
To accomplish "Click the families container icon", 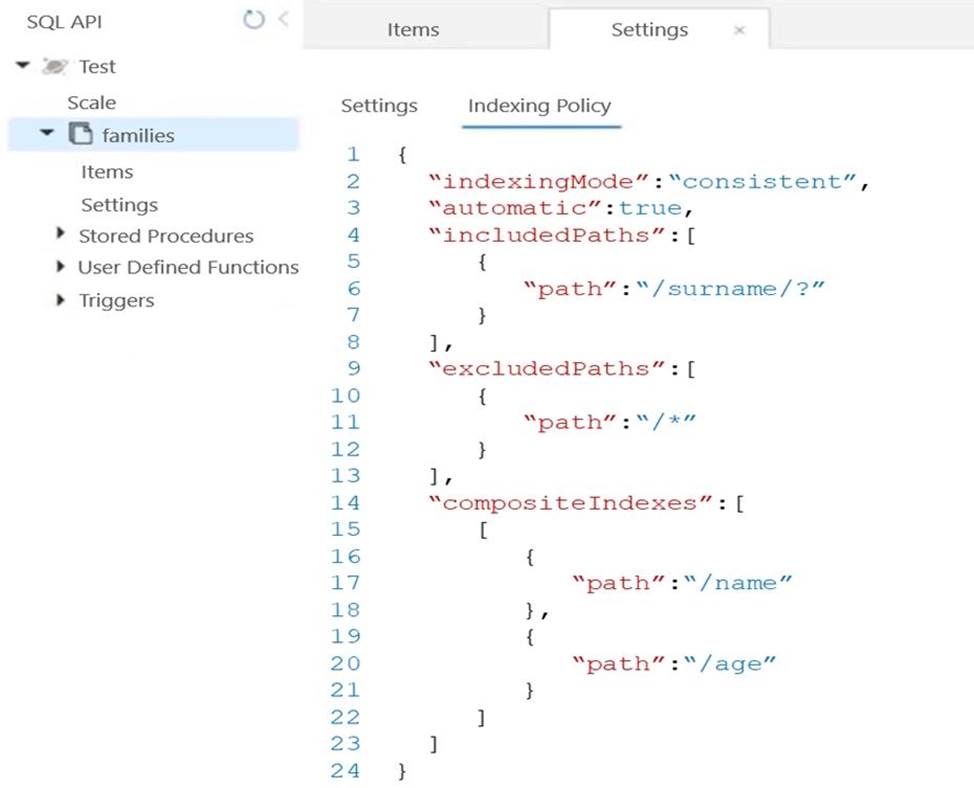I will (x=81, y=135).
